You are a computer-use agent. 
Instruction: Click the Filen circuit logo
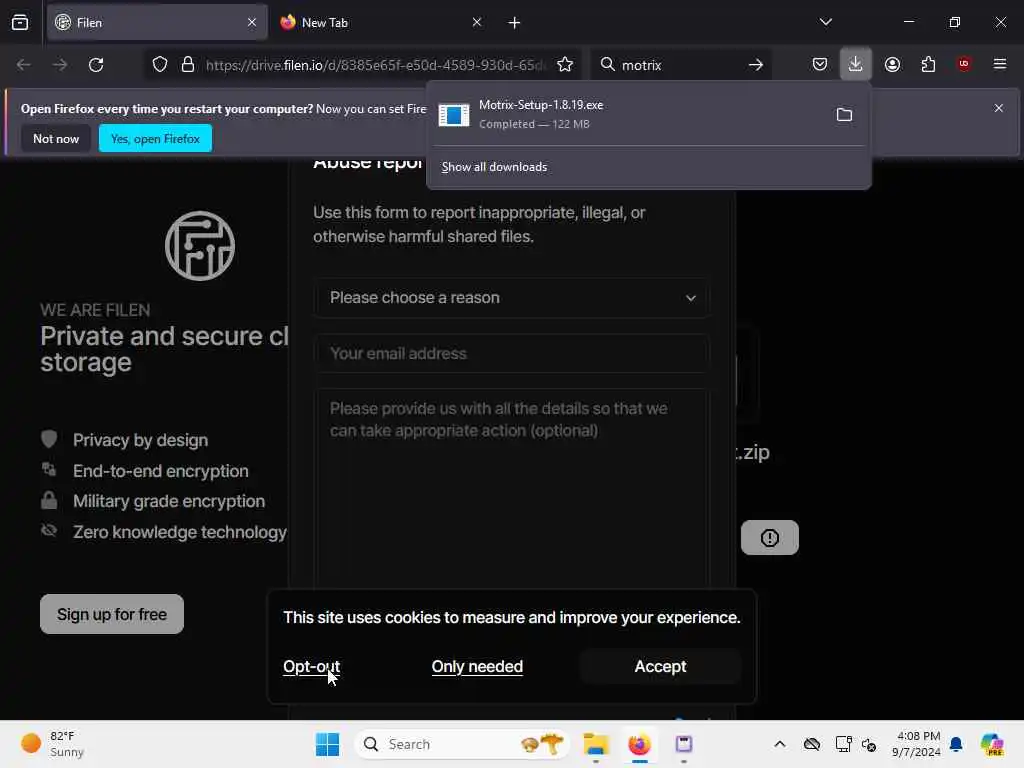(x=200, y=246)
